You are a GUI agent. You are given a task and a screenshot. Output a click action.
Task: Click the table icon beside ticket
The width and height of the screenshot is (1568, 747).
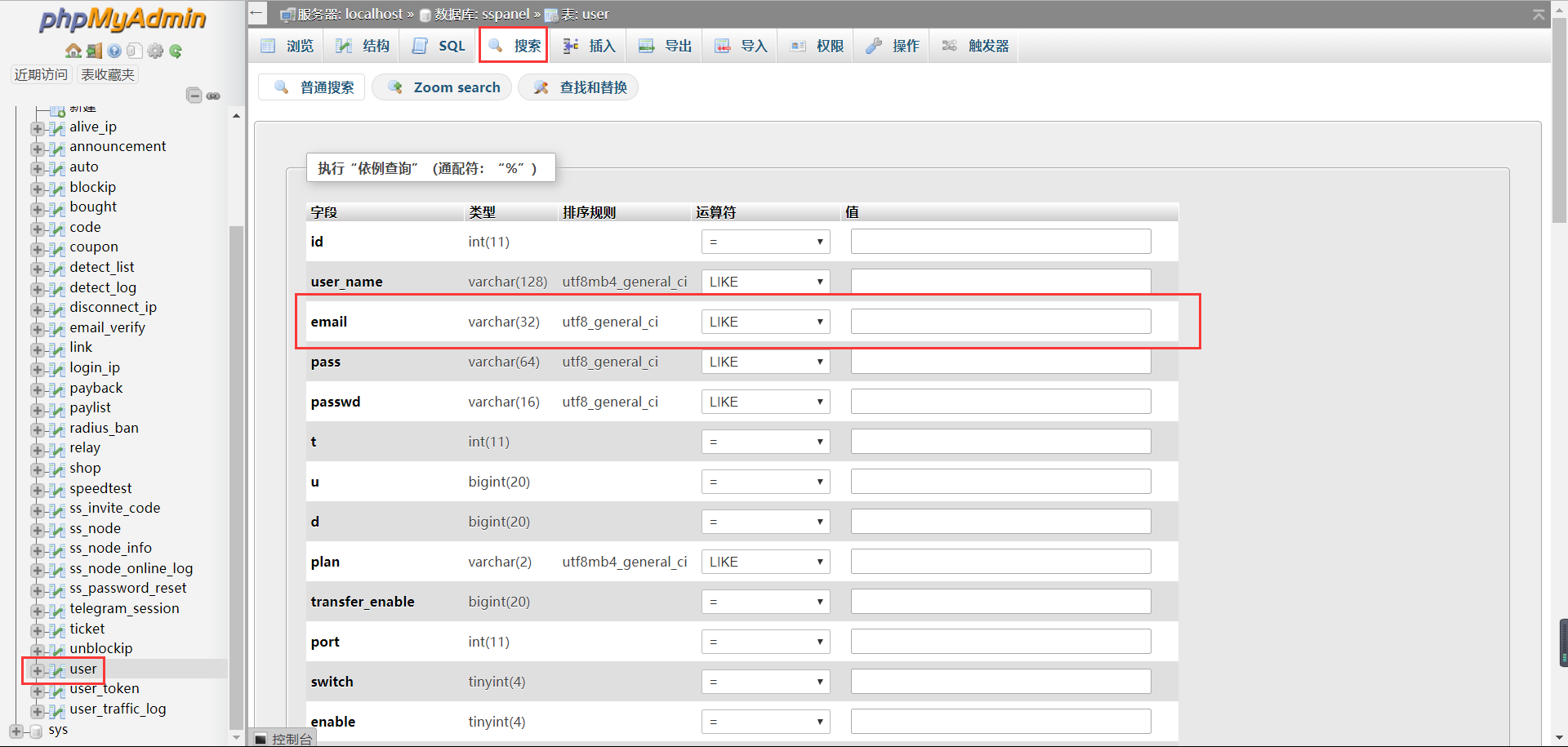click(56, 629)
